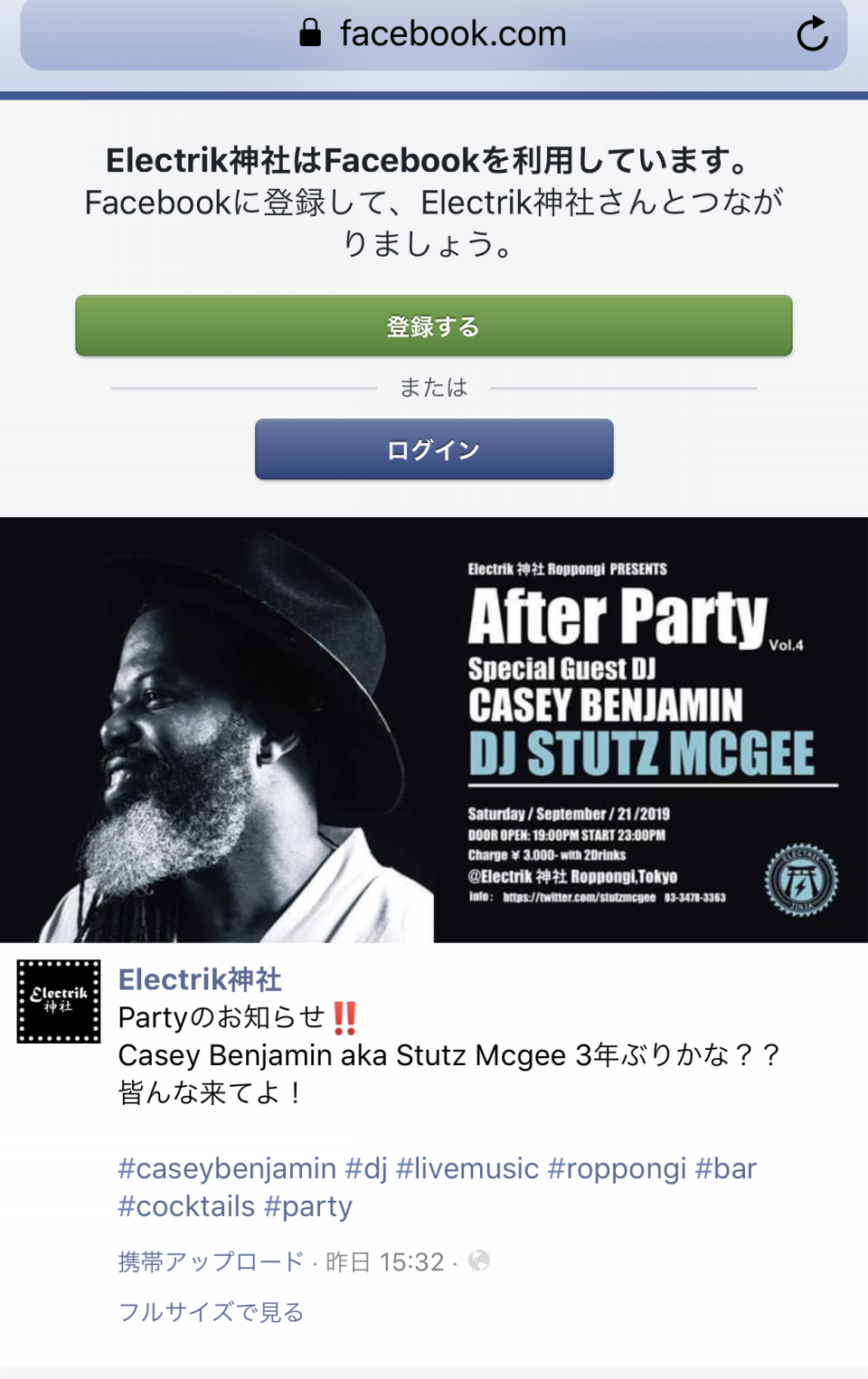Open the #dj hashtag
This screenshot has height=1379, width=868.
point(366,1168)
